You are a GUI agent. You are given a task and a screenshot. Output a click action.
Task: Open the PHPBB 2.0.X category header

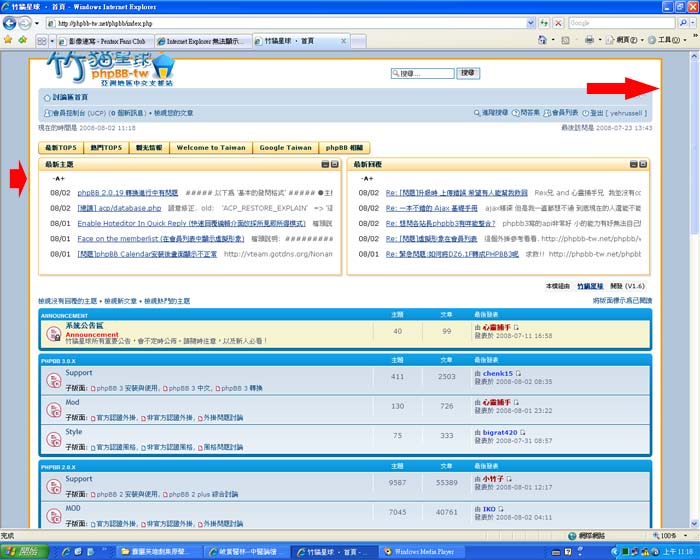click(58, 467)
